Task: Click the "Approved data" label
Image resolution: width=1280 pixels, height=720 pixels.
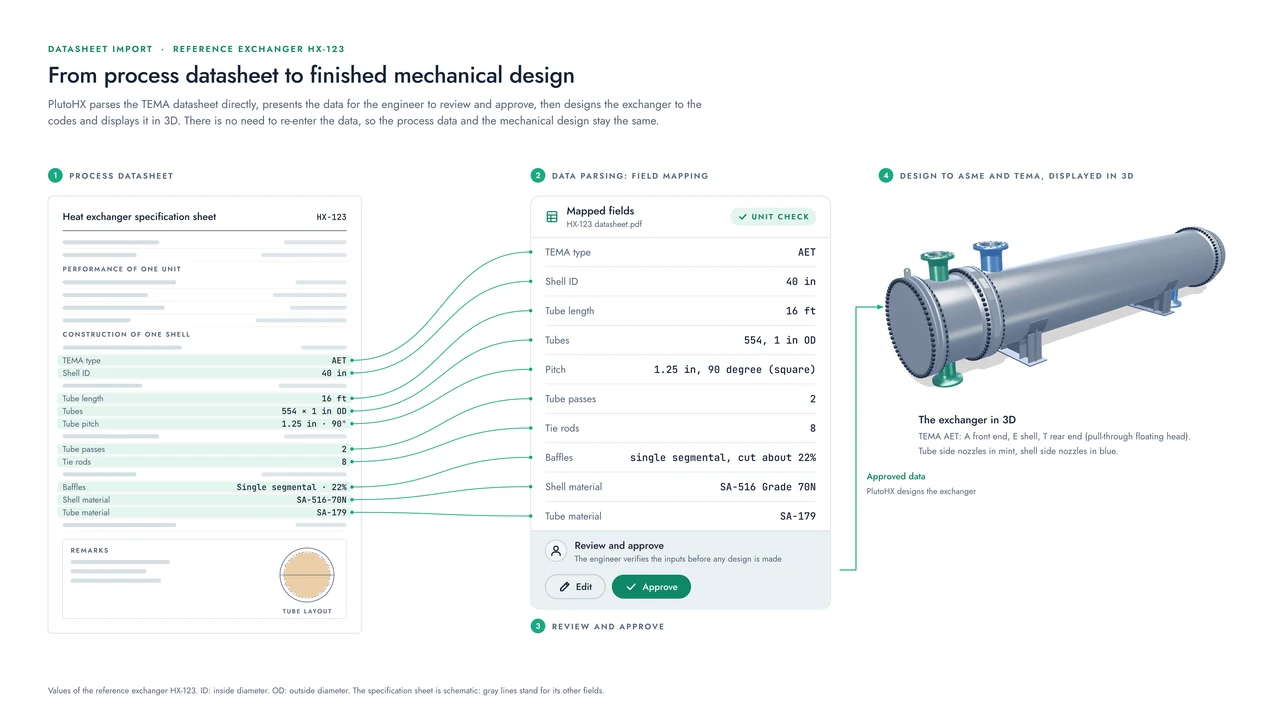Action: (896, 477)
